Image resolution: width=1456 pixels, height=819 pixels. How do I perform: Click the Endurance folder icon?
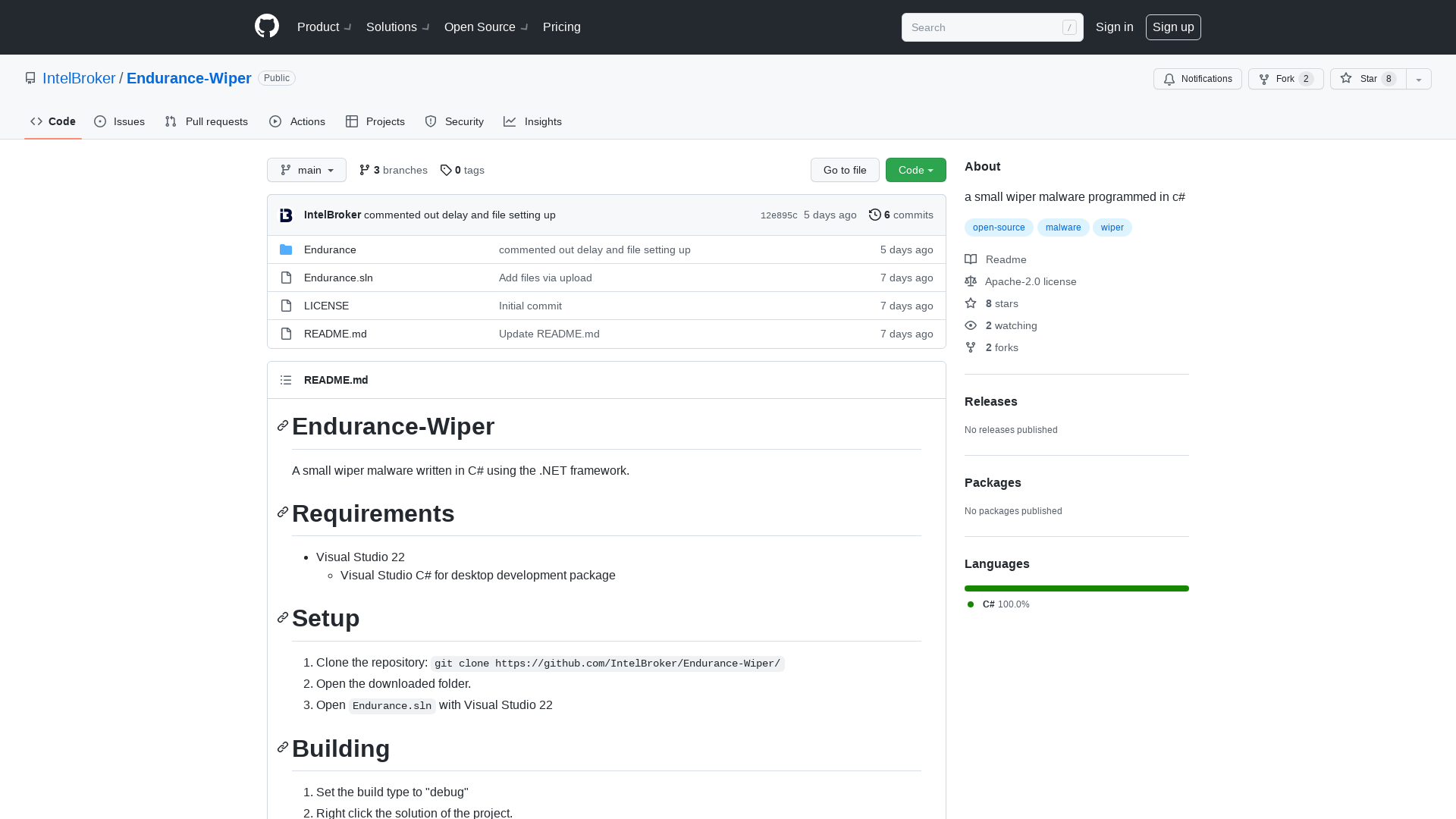coord(286,249)
